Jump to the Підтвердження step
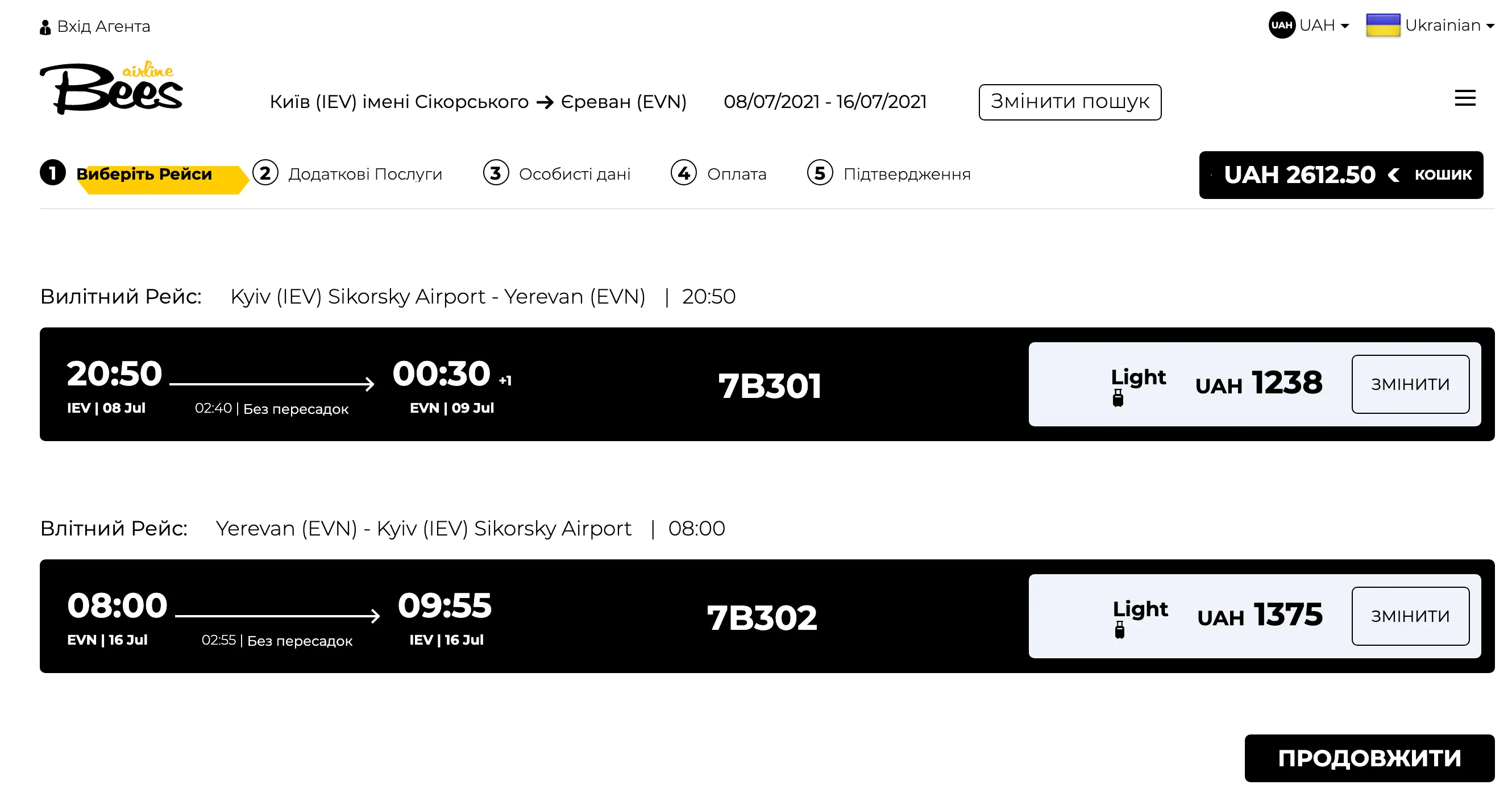This screenshot has height=797, width=1512. coord(906,175)
